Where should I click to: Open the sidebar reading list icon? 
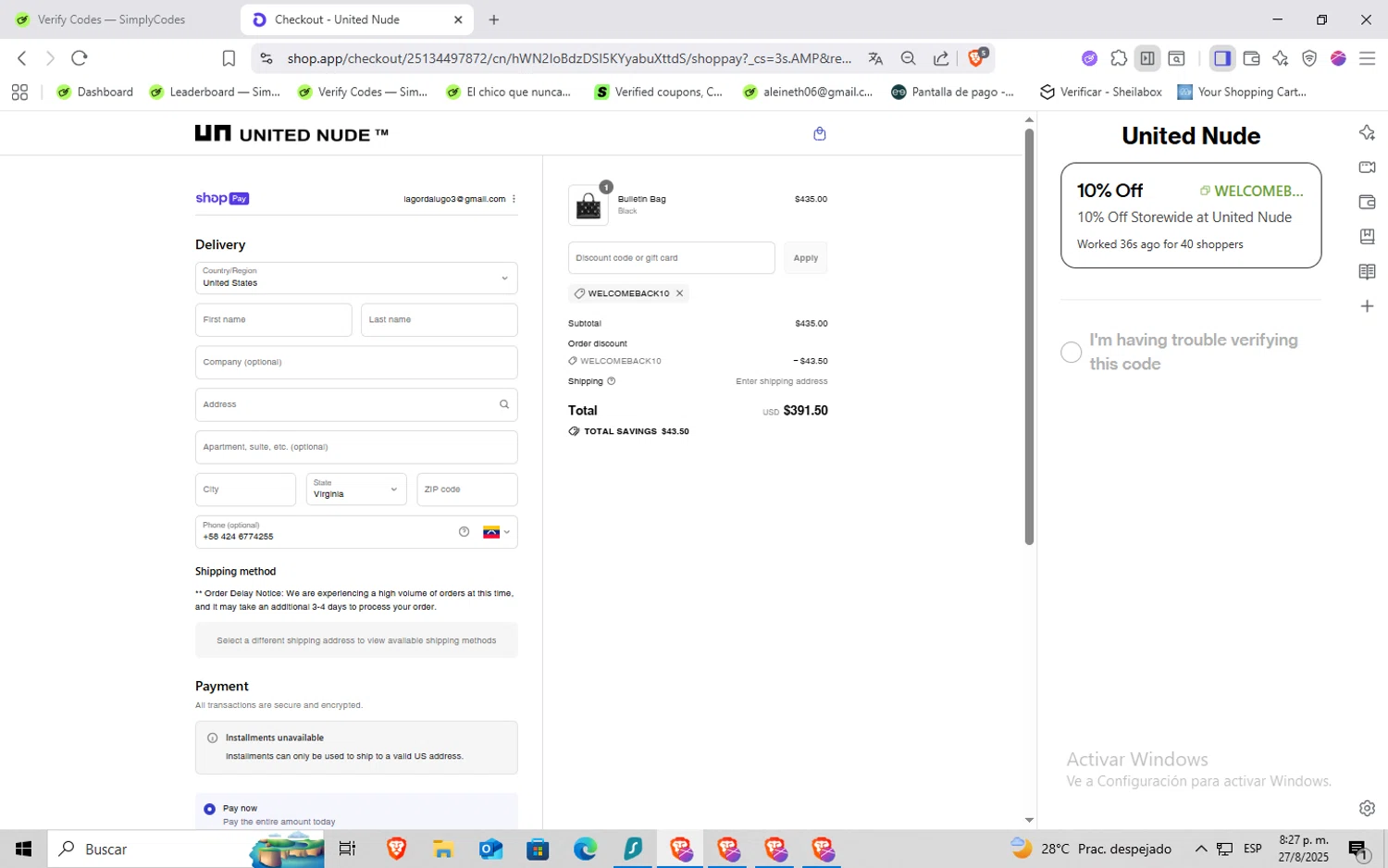pyautogui.click(x=1367, y=271)
